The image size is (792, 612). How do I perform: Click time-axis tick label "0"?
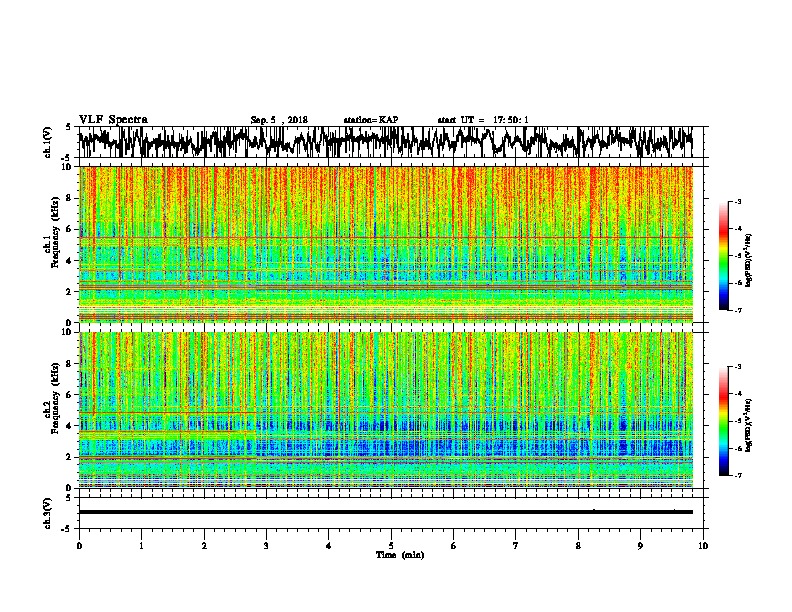click(79, 546)
